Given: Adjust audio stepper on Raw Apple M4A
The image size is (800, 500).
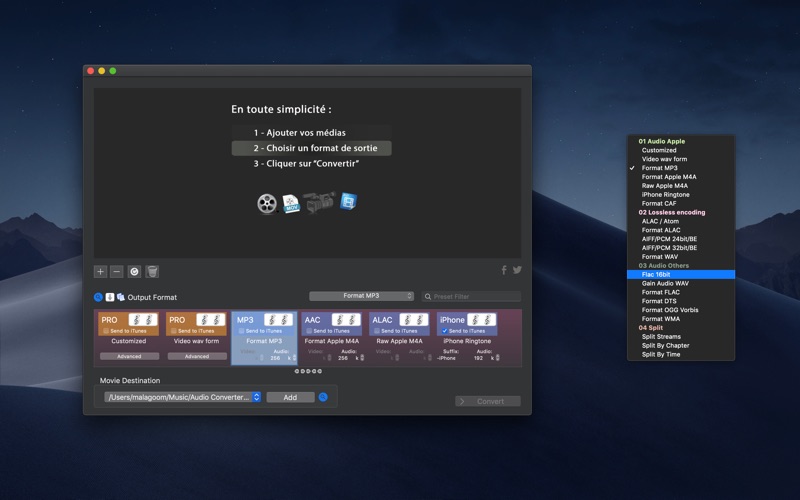Looking at the screenshot, I should click(x=430, y=358).
